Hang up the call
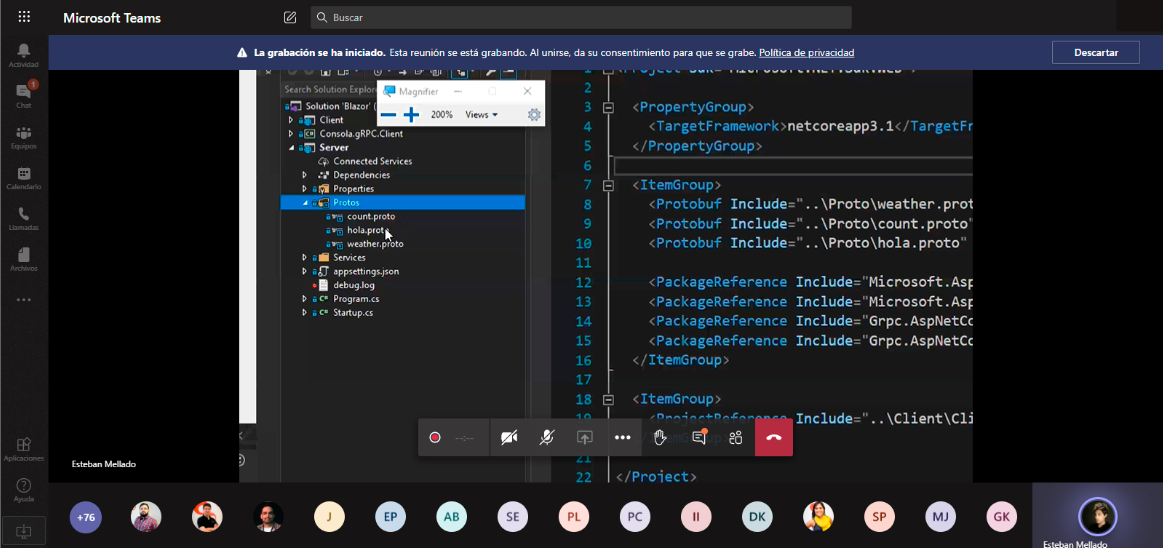Image resolution: width=1163 pixels, height=548 pixels. (x=774, y=438)
